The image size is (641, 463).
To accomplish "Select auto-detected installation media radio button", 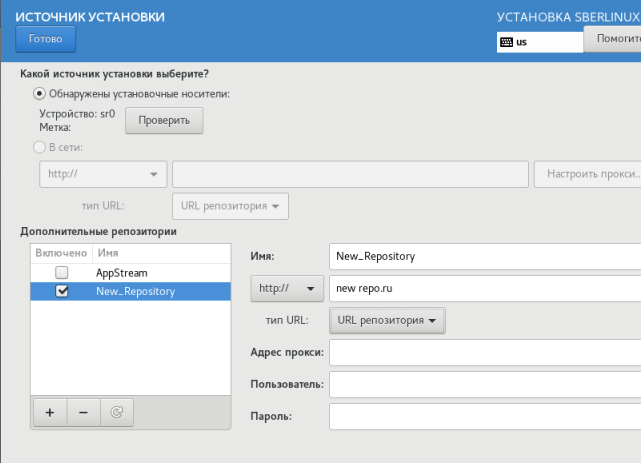I will click(40, 94).
